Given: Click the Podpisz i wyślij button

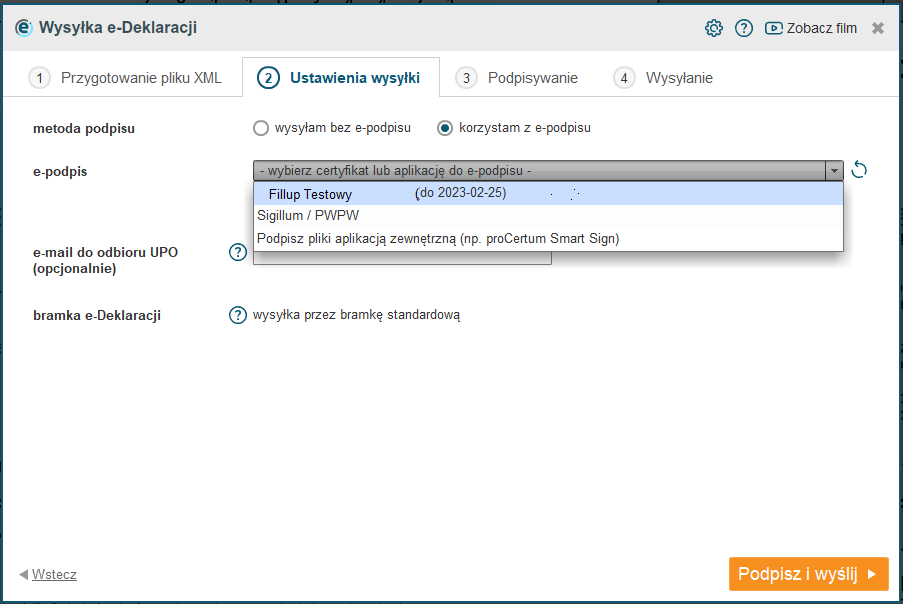Looking at the screenshot, I should pos(809,574).
